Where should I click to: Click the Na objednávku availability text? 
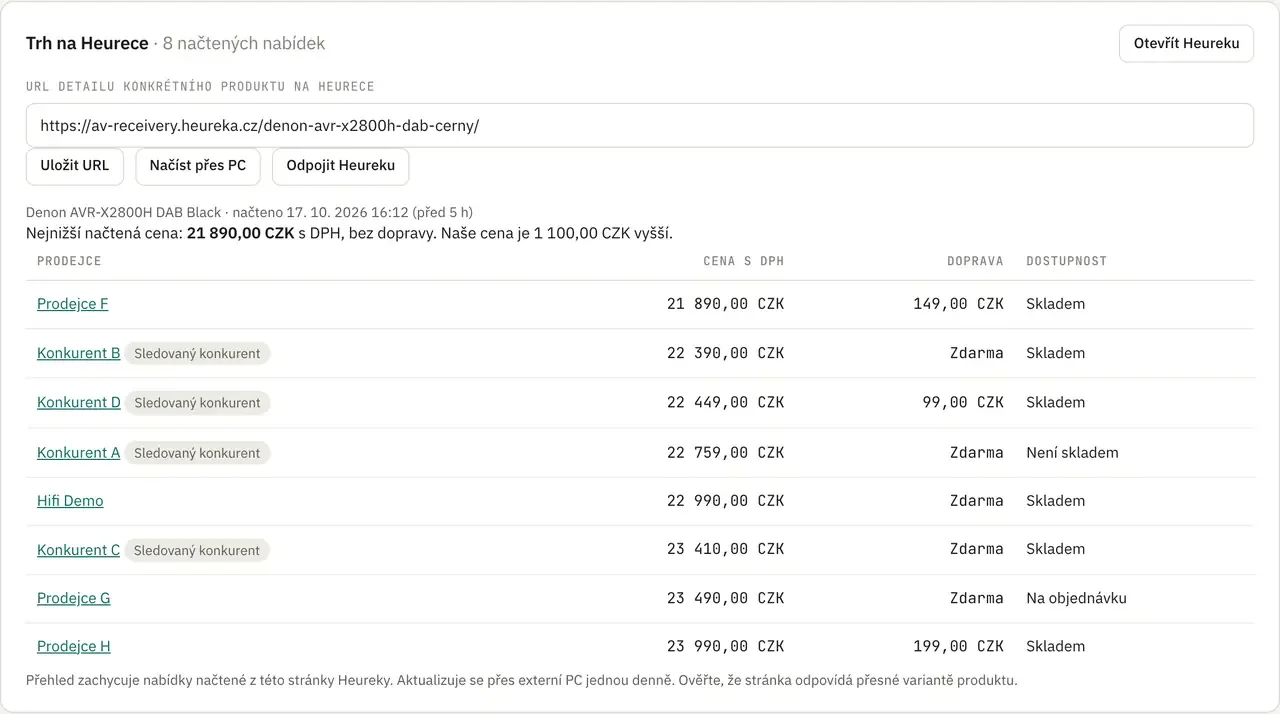[1076, 598]
